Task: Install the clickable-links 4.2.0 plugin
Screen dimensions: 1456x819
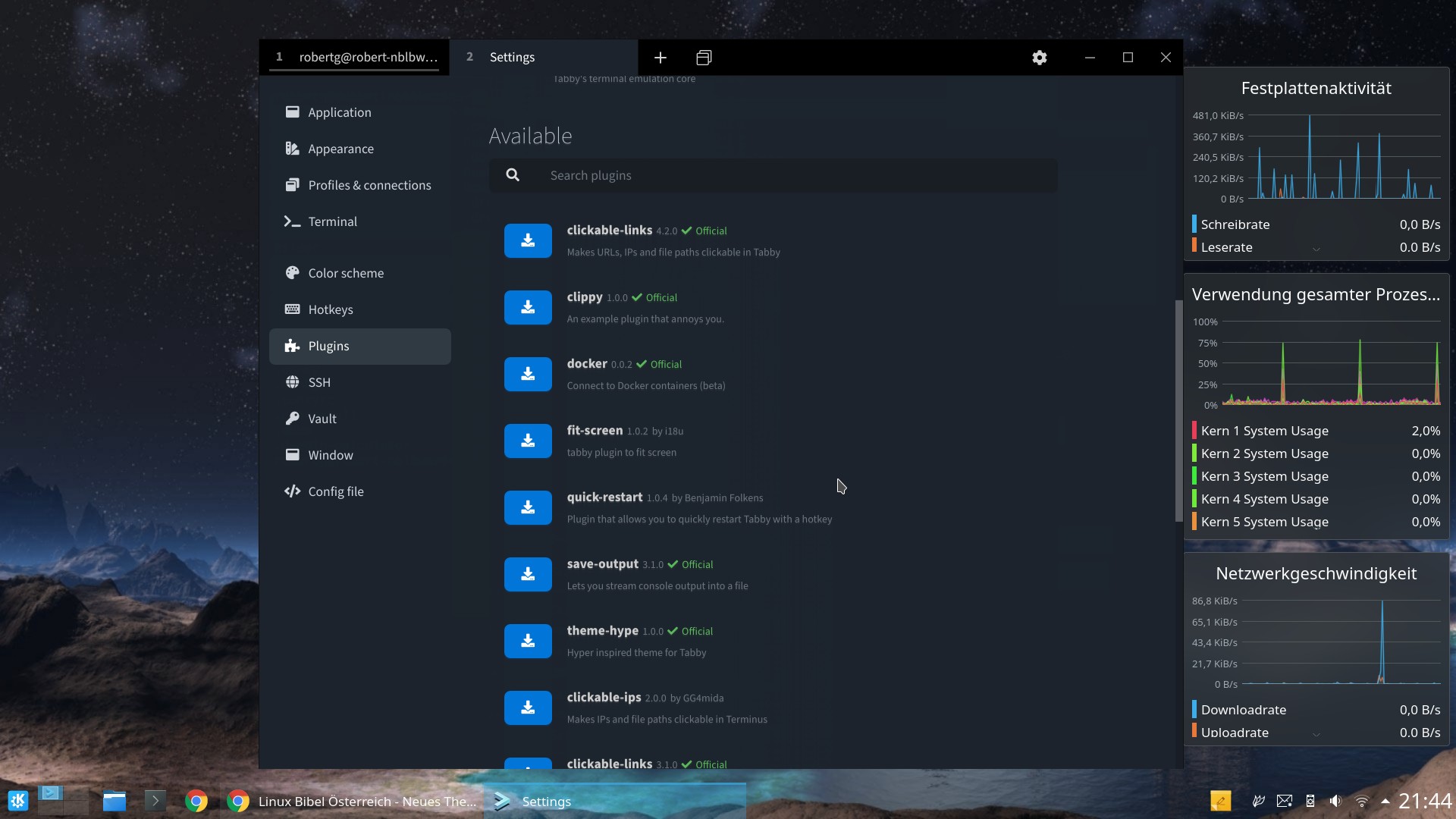Action: 528,240
